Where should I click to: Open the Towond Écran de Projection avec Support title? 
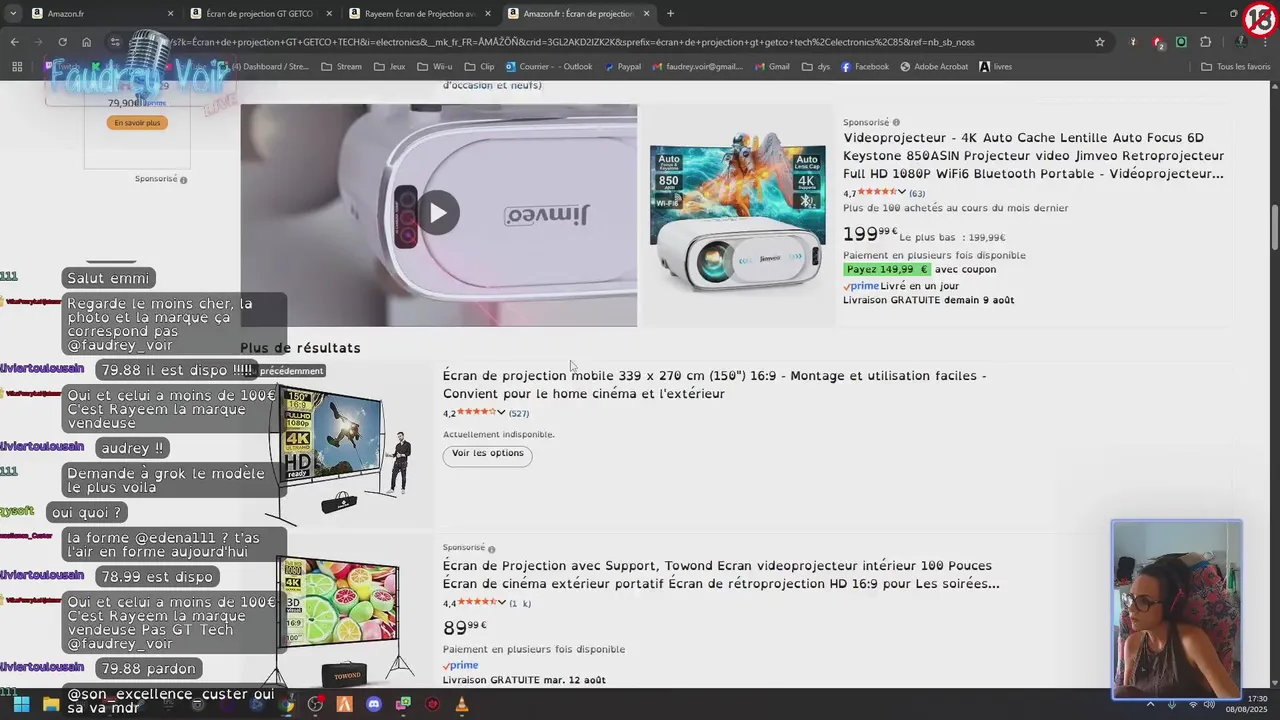pyautogui.click(x=721, y=575)
